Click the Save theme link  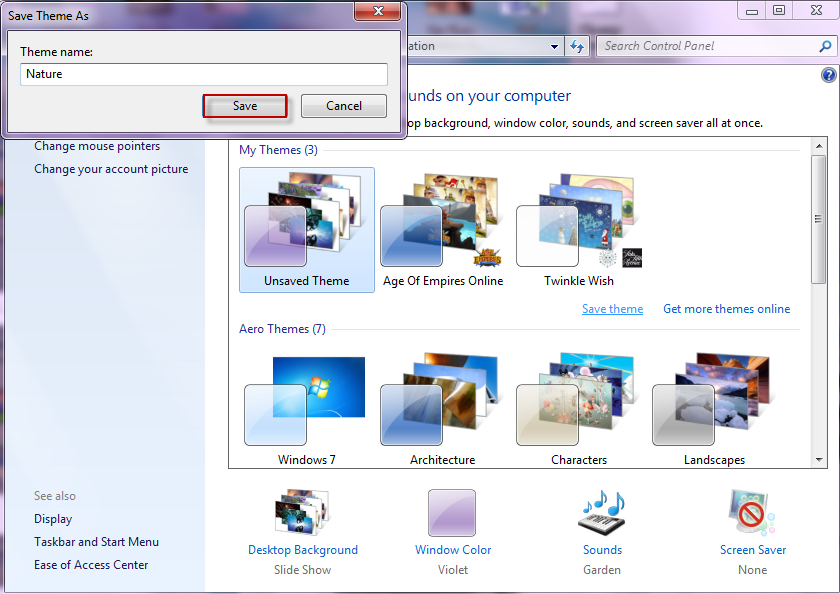(x=612, y=309)
